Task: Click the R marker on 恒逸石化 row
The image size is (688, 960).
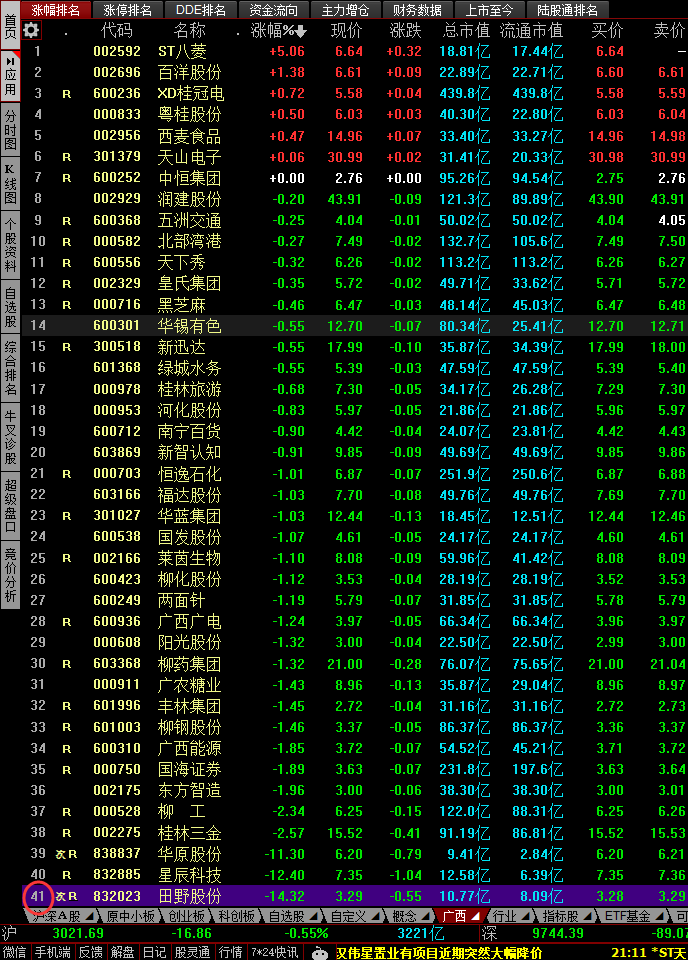Action: click(67, 474)
